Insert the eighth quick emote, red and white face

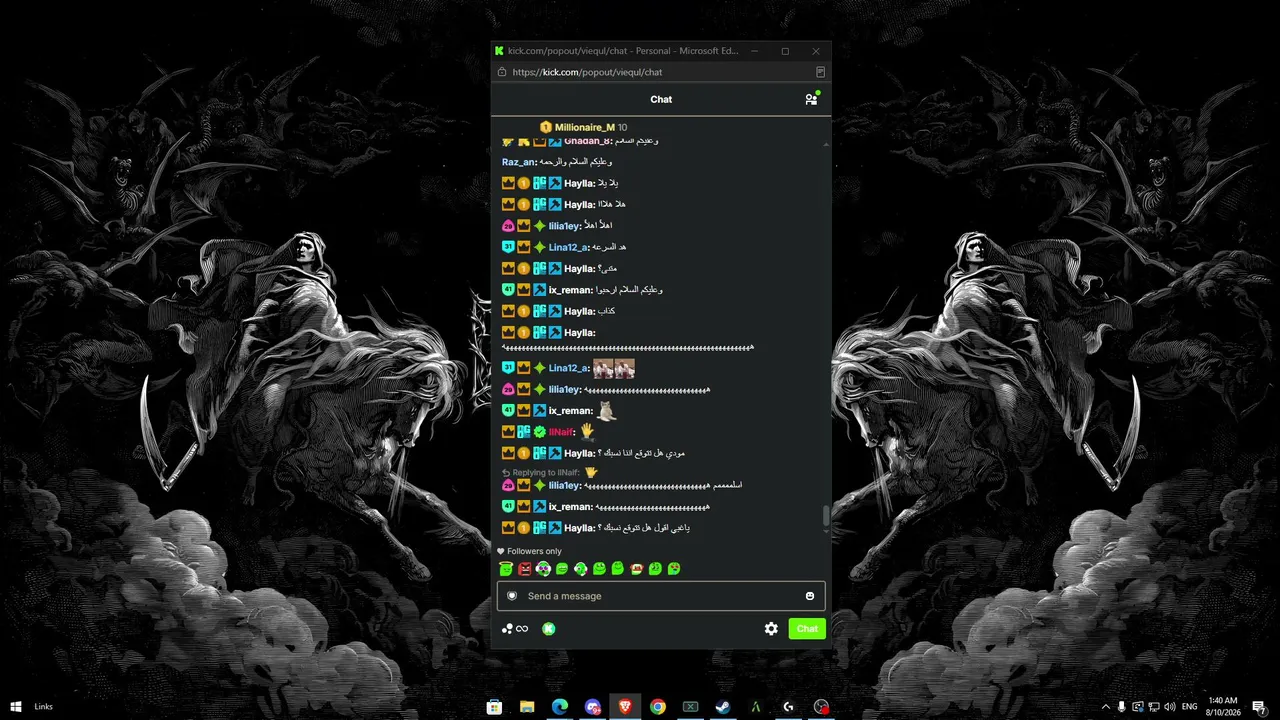pyautogui.click(x=637, y=569)
